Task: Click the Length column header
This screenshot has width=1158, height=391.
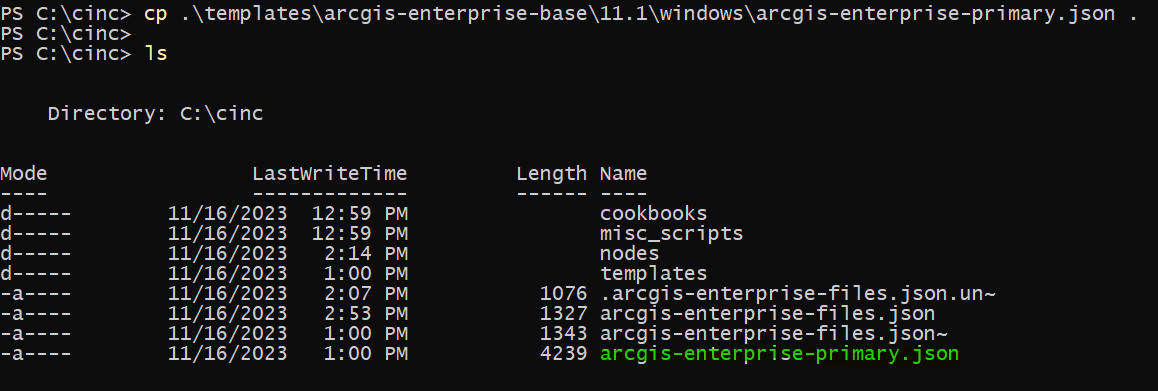Action: (552, 174)
